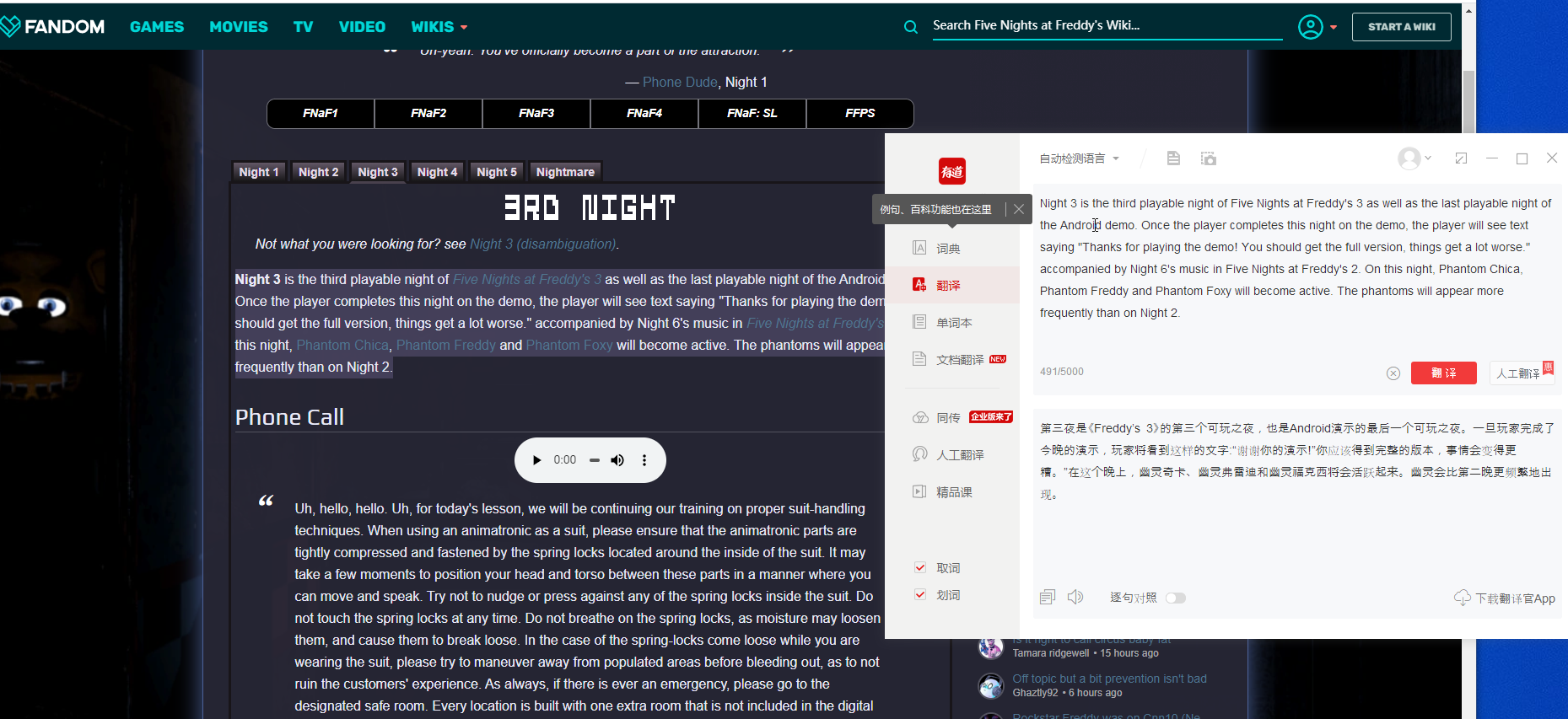The image size is (1568, 719).
Task: Expand the Youdao account avatar menu
Action: coord(1414,158)
